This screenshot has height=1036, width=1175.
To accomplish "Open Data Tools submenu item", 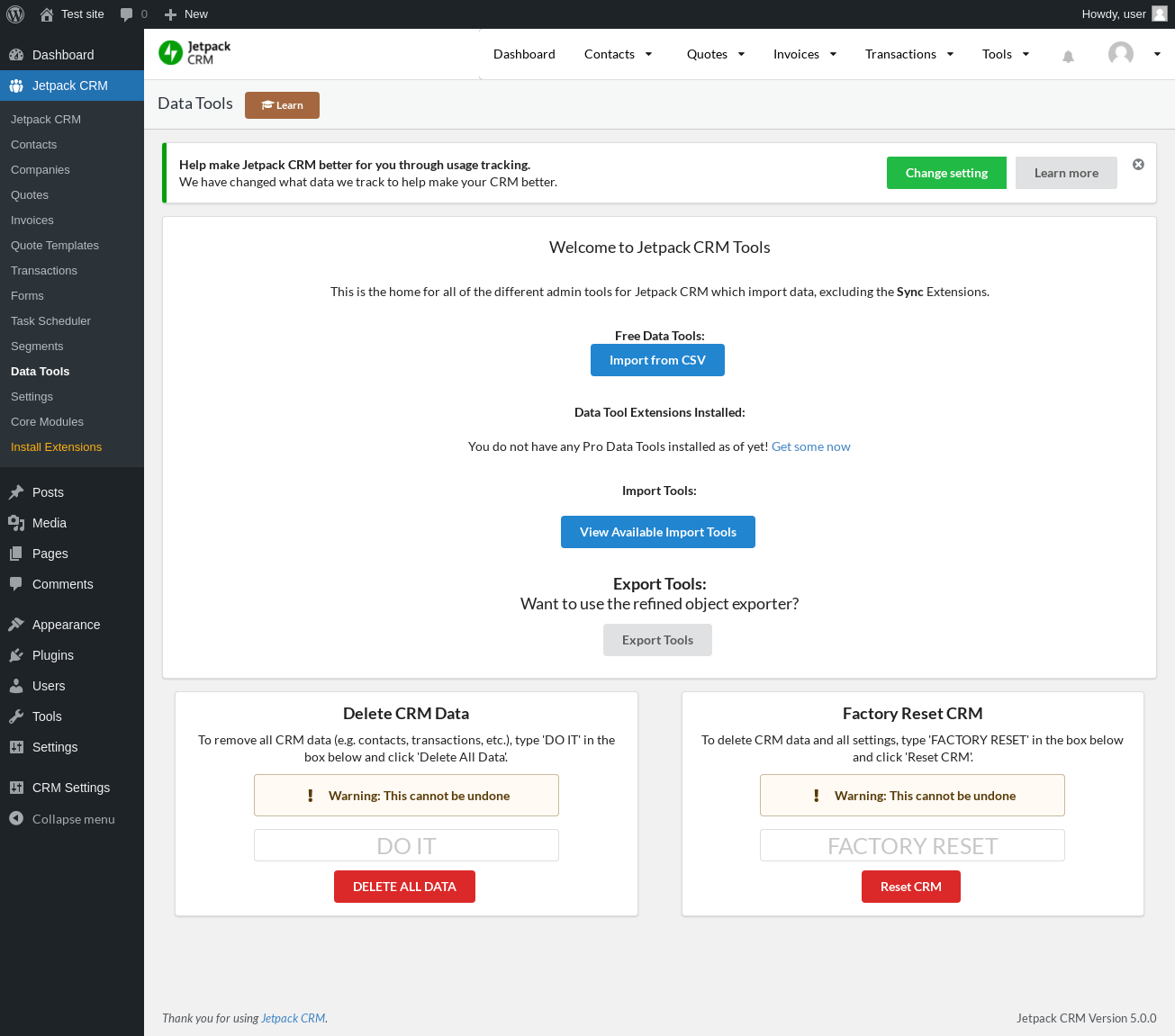I will [x=72, y=372].
